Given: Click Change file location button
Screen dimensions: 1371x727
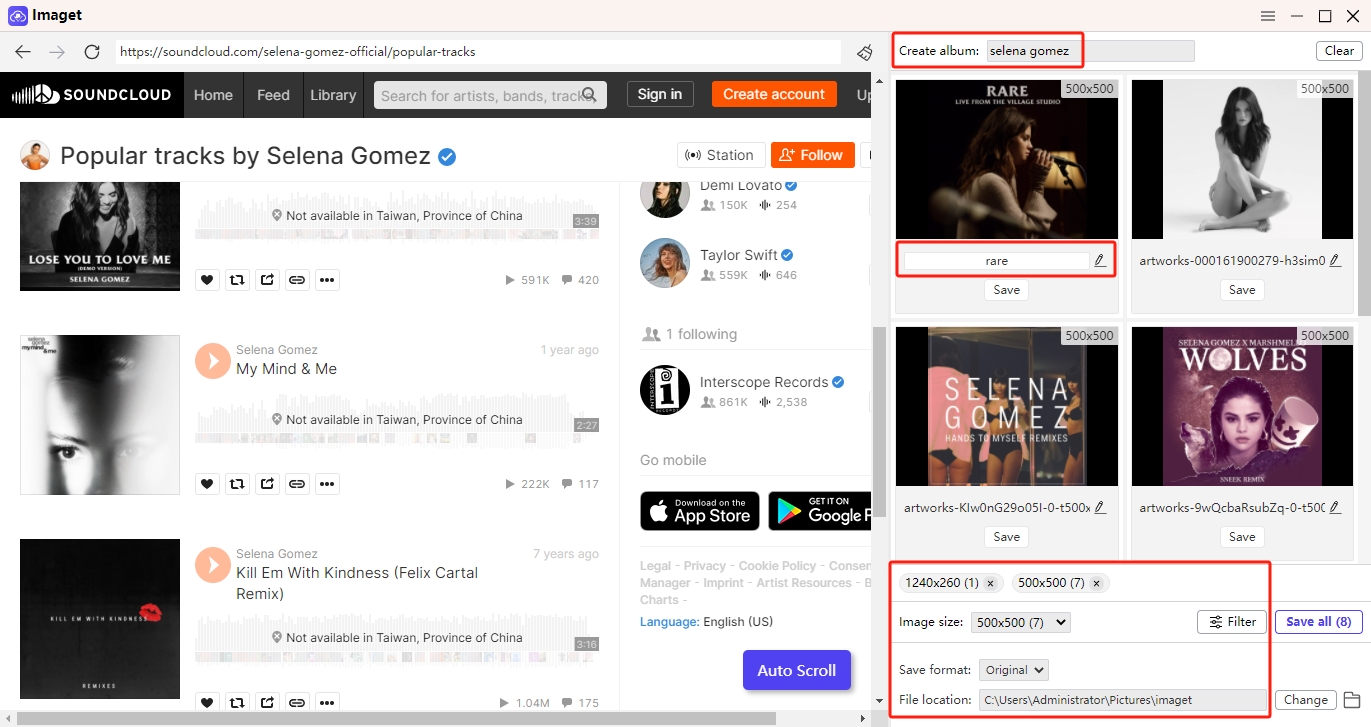Looking at the screenshot, I should (1305, 700).
